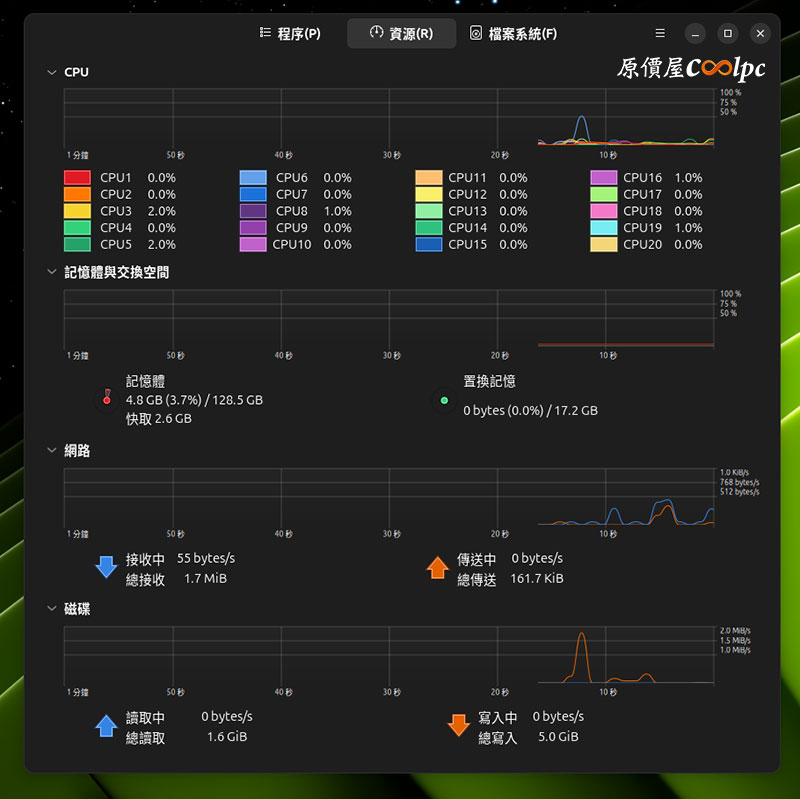
Task: Click the memory usage pie icon
Action: tap(107, 400)
